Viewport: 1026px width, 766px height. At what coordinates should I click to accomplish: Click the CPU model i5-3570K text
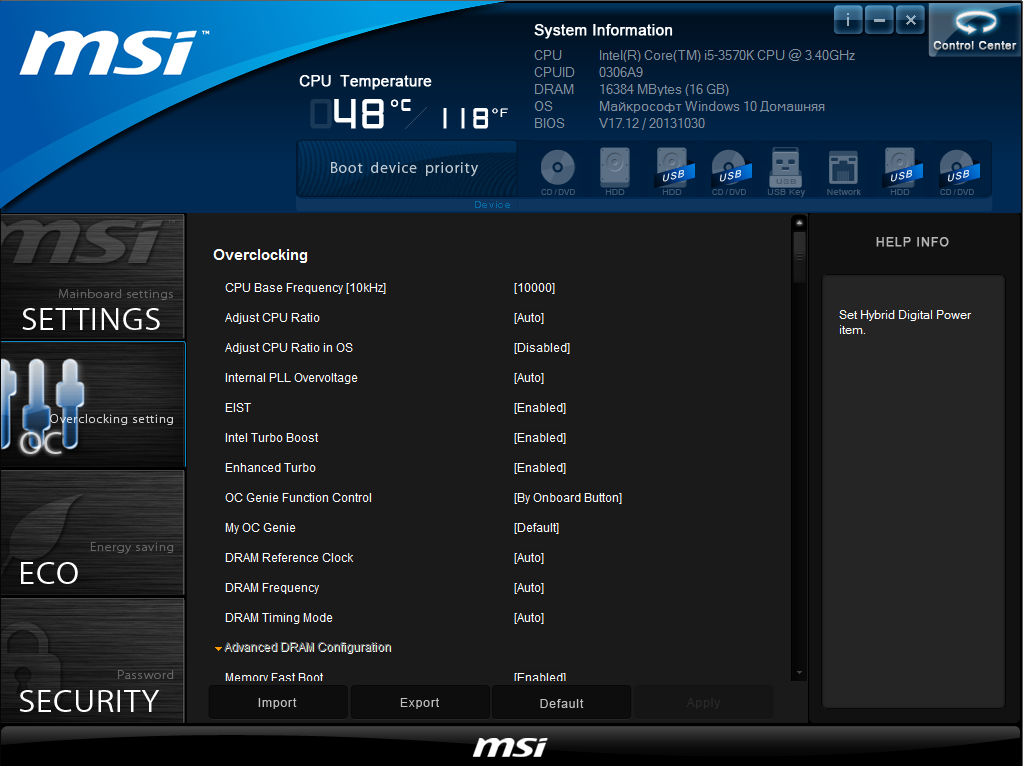point(727,56)
